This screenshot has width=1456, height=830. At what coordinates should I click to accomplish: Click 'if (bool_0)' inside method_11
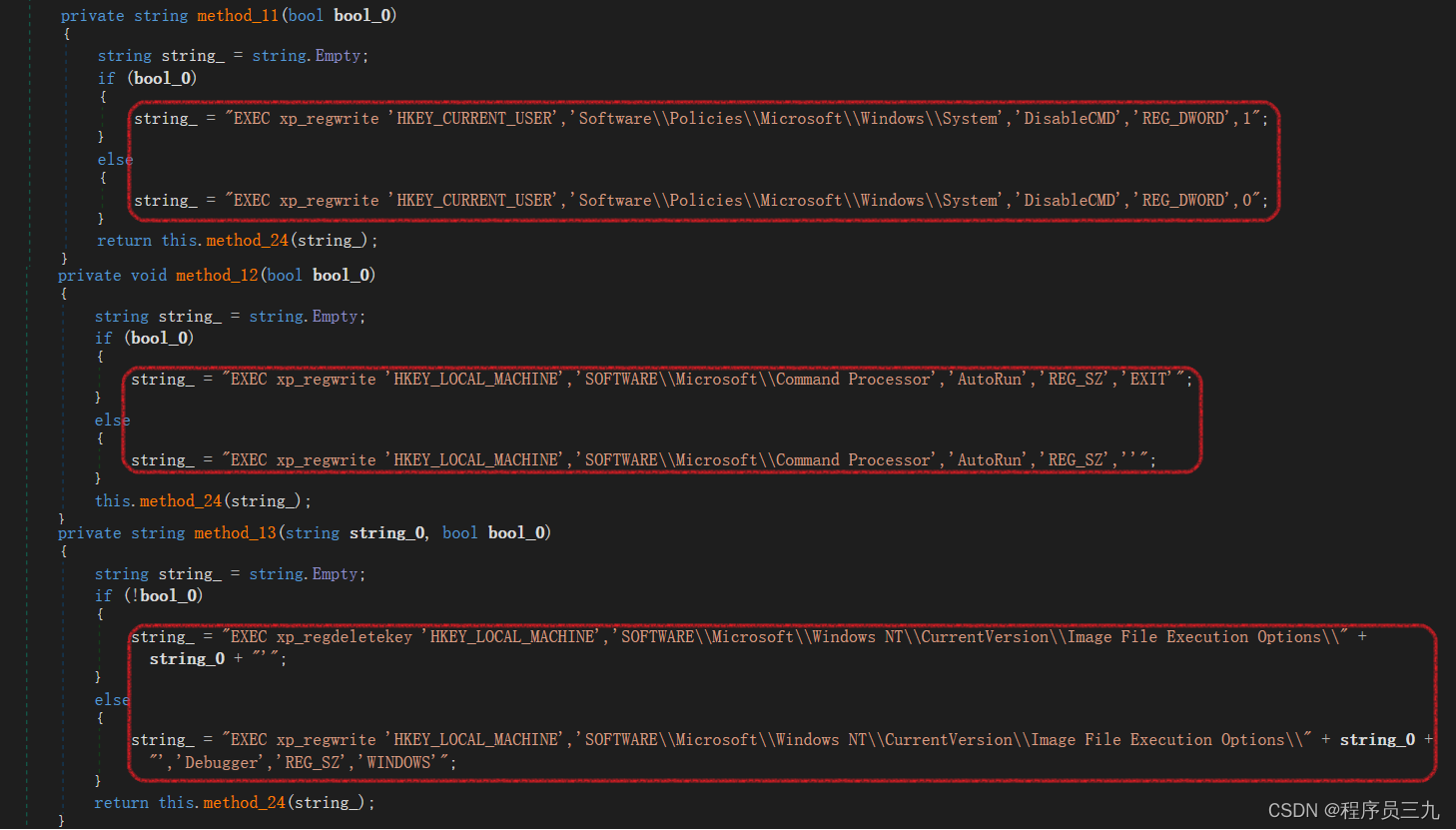pyautogui.click(x=147, y=79)
